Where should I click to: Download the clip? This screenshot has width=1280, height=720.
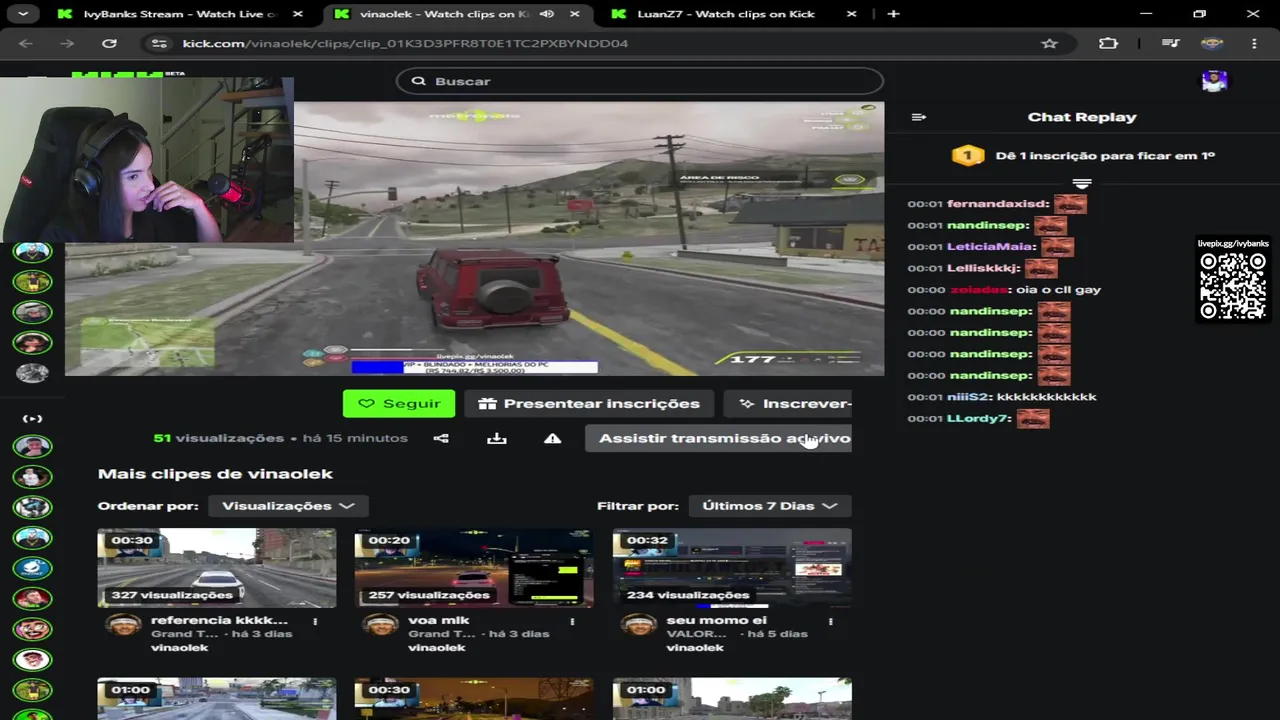pyautogui.click(x=497, y=438)
